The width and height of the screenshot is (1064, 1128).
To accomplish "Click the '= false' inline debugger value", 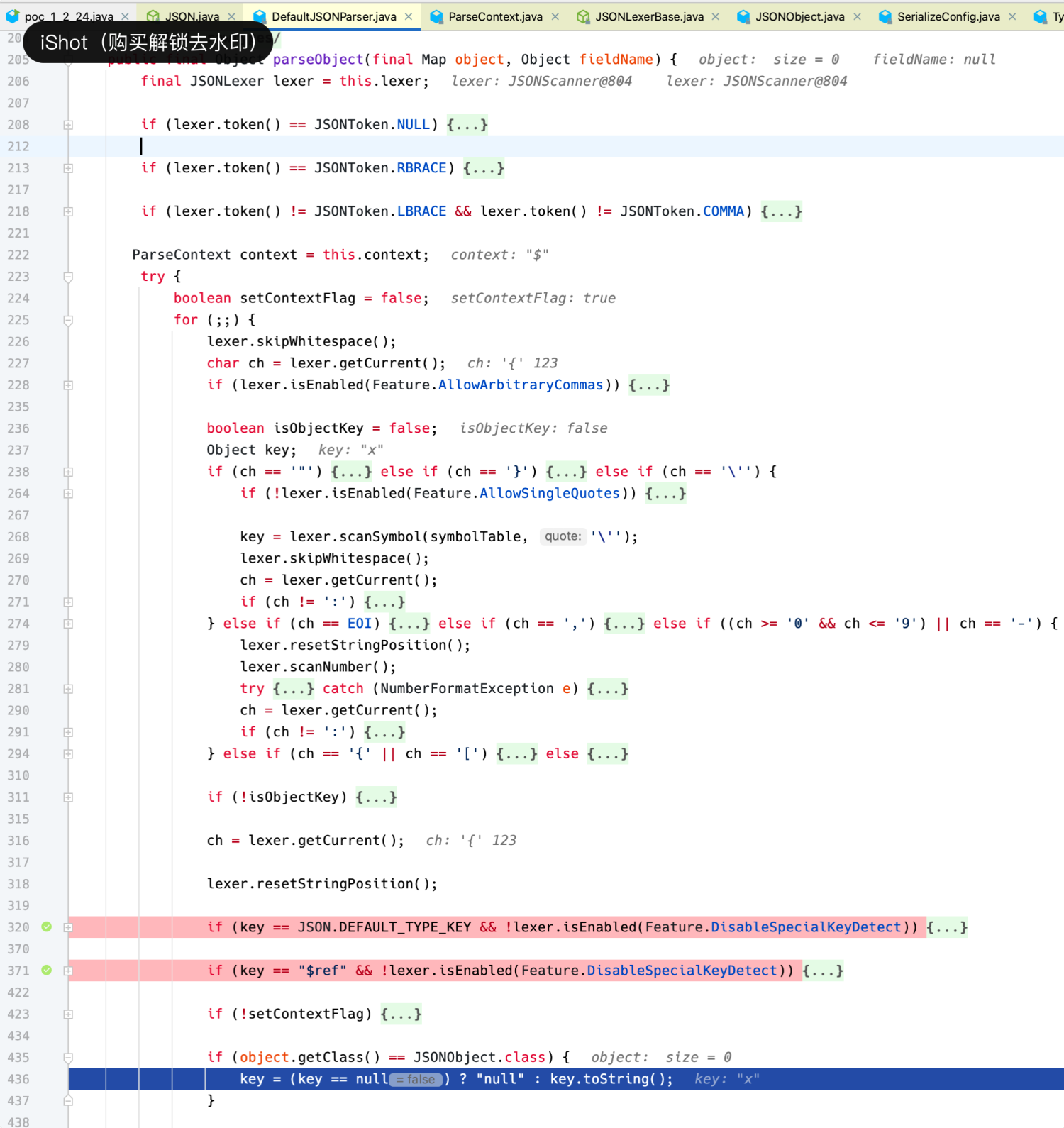I will [x=416, y=1079].
